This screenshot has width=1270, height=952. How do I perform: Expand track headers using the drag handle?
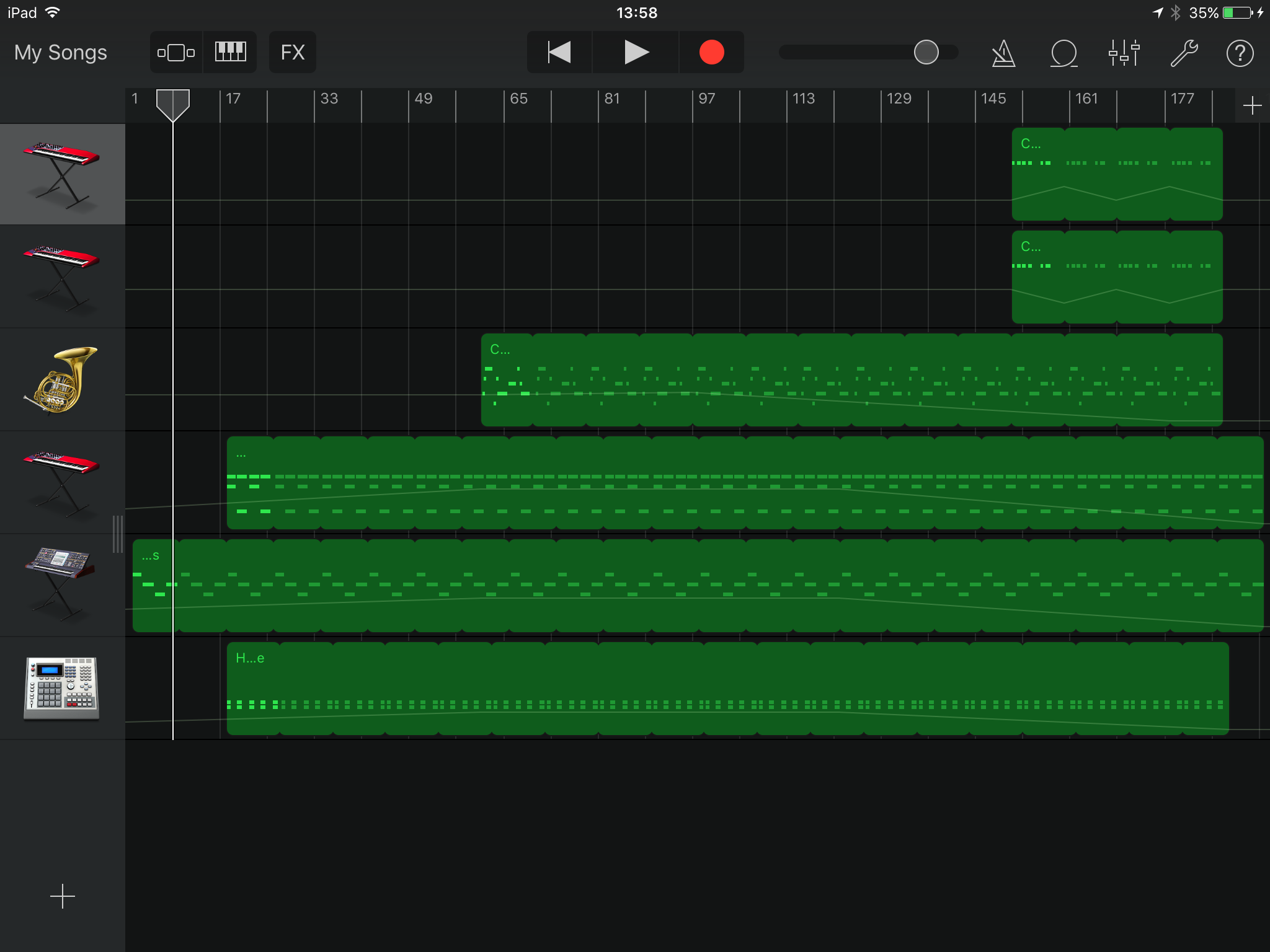tap(118, 534)
